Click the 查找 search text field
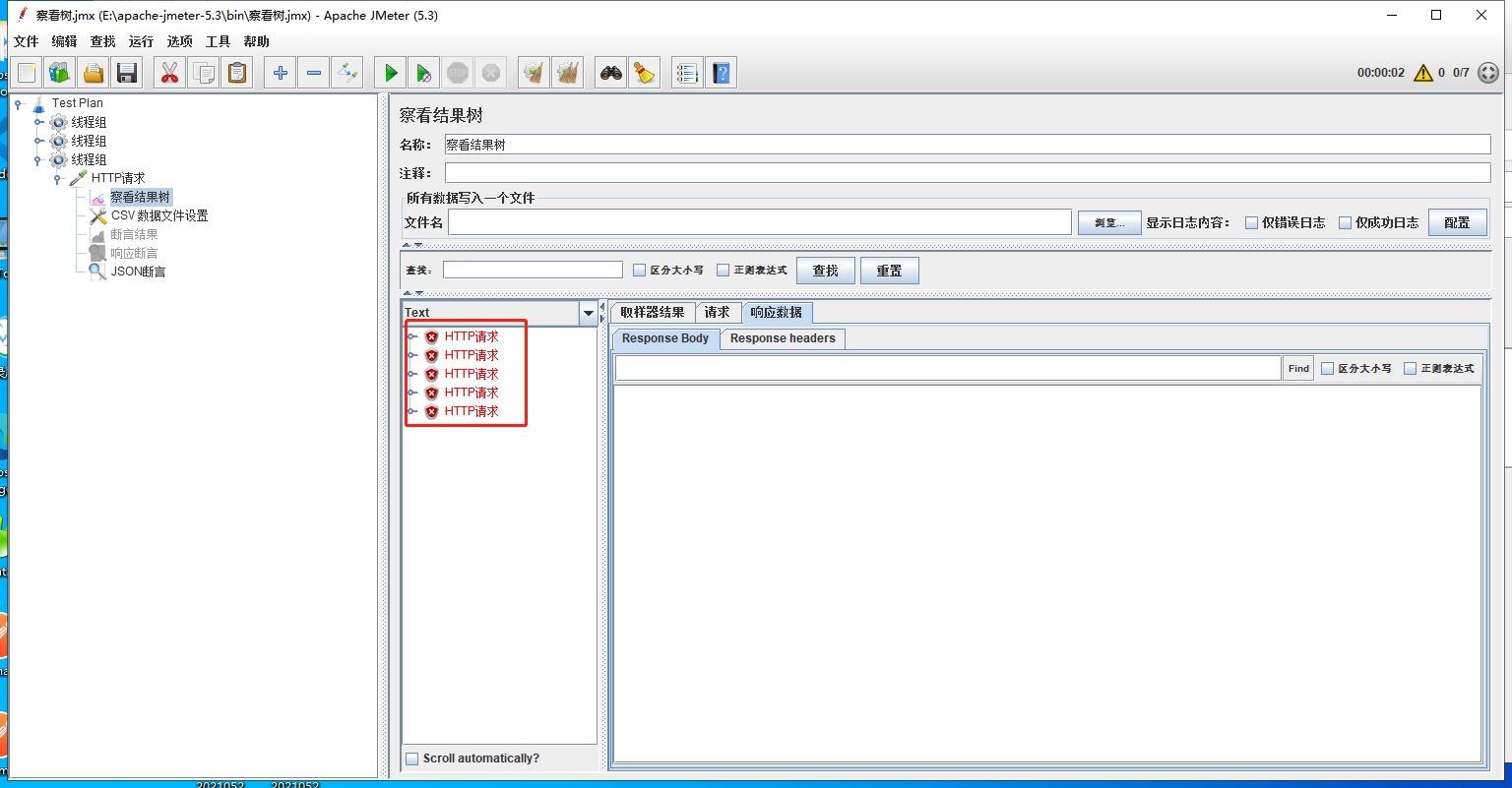The height and width of the screenshot is (788, 1512). [533, 270]
